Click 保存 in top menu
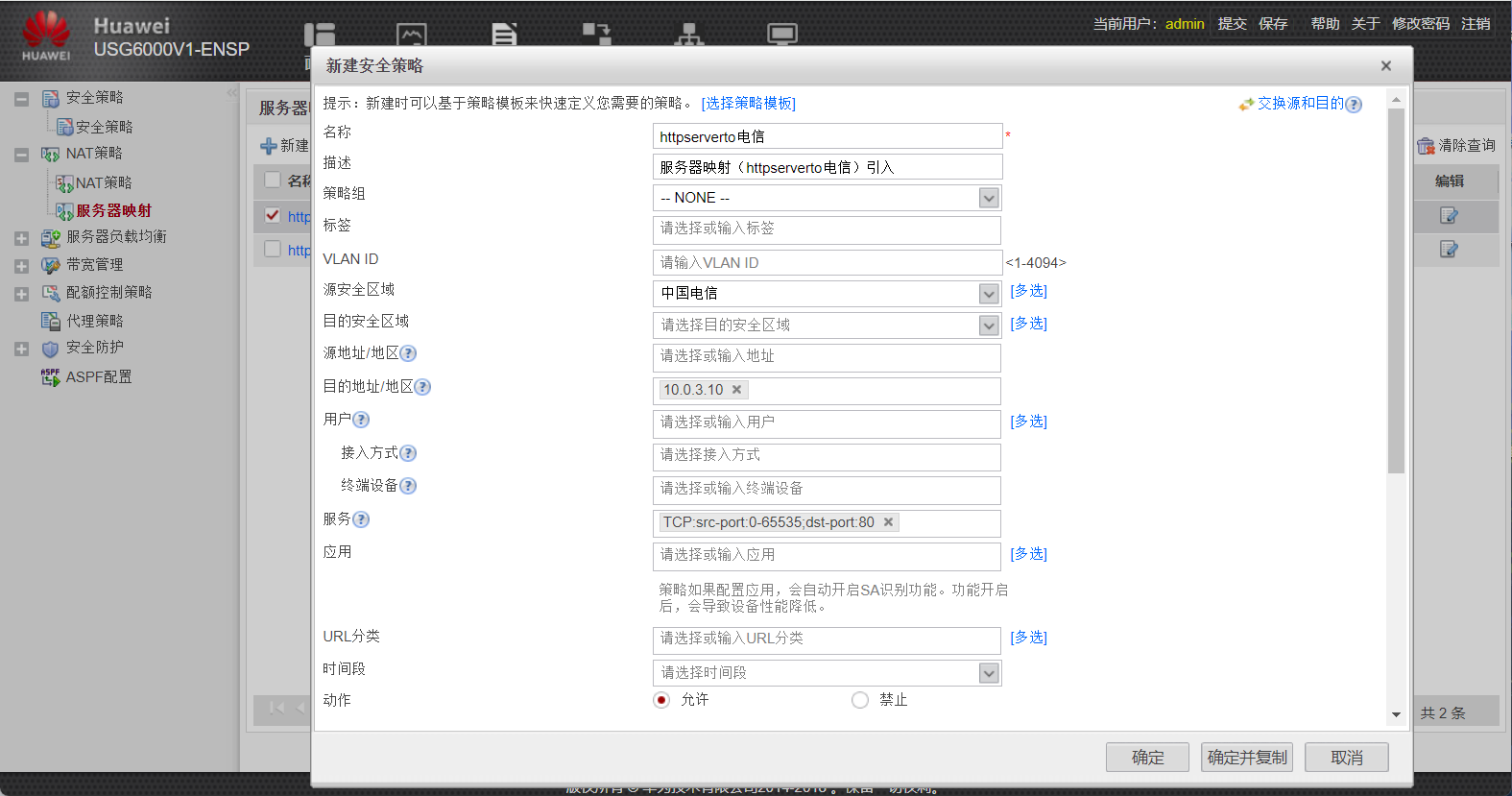 point(1273,24)
